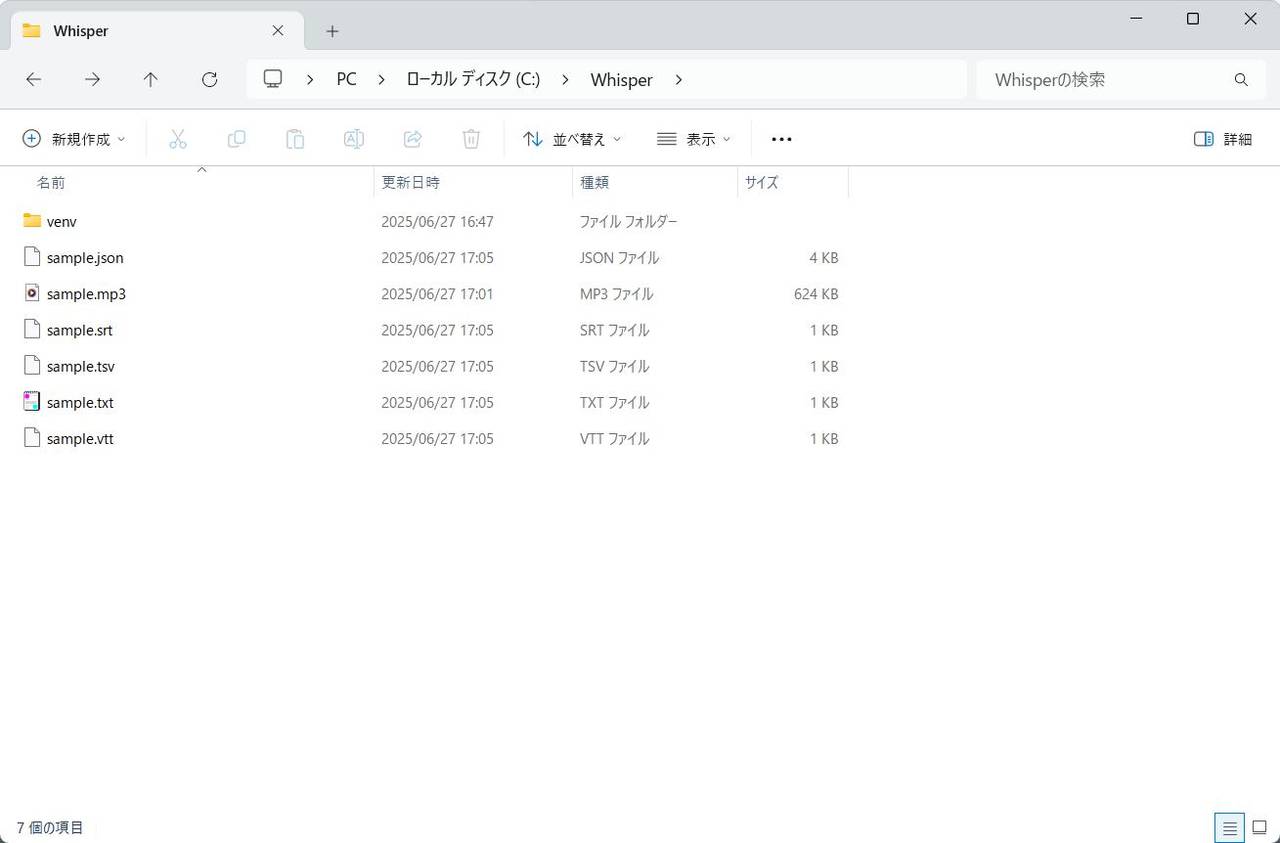The height and width of the screenshot is (843, 1280).
Task: Open the 表示 view dropdown
Action: tap(694, 139)
